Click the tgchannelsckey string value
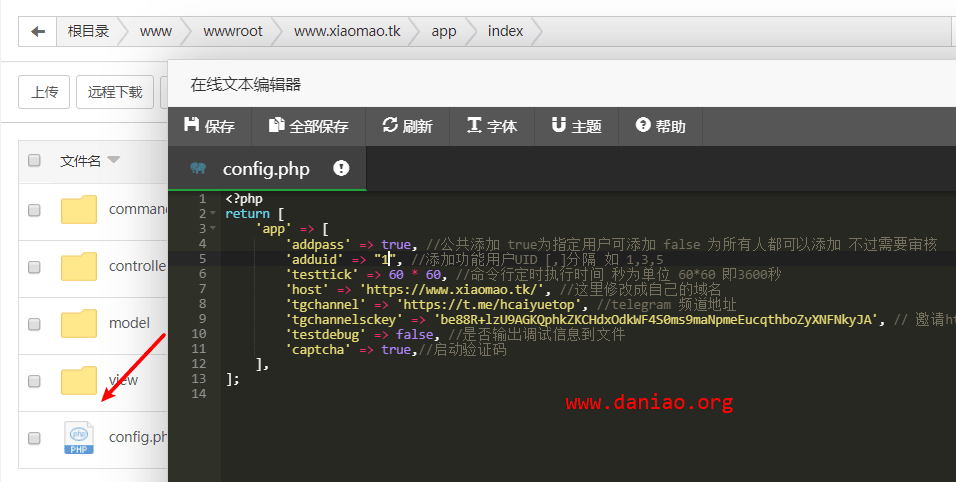Screen dimensions: 956x482 (658, 319)
